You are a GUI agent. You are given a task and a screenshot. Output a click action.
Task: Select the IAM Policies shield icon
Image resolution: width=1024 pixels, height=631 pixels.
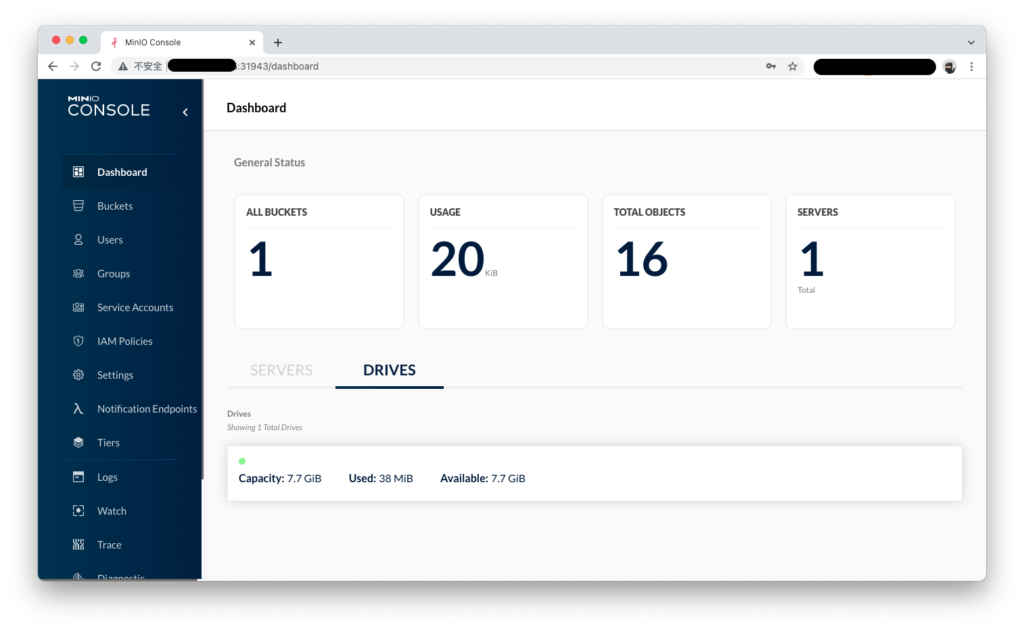78,342
